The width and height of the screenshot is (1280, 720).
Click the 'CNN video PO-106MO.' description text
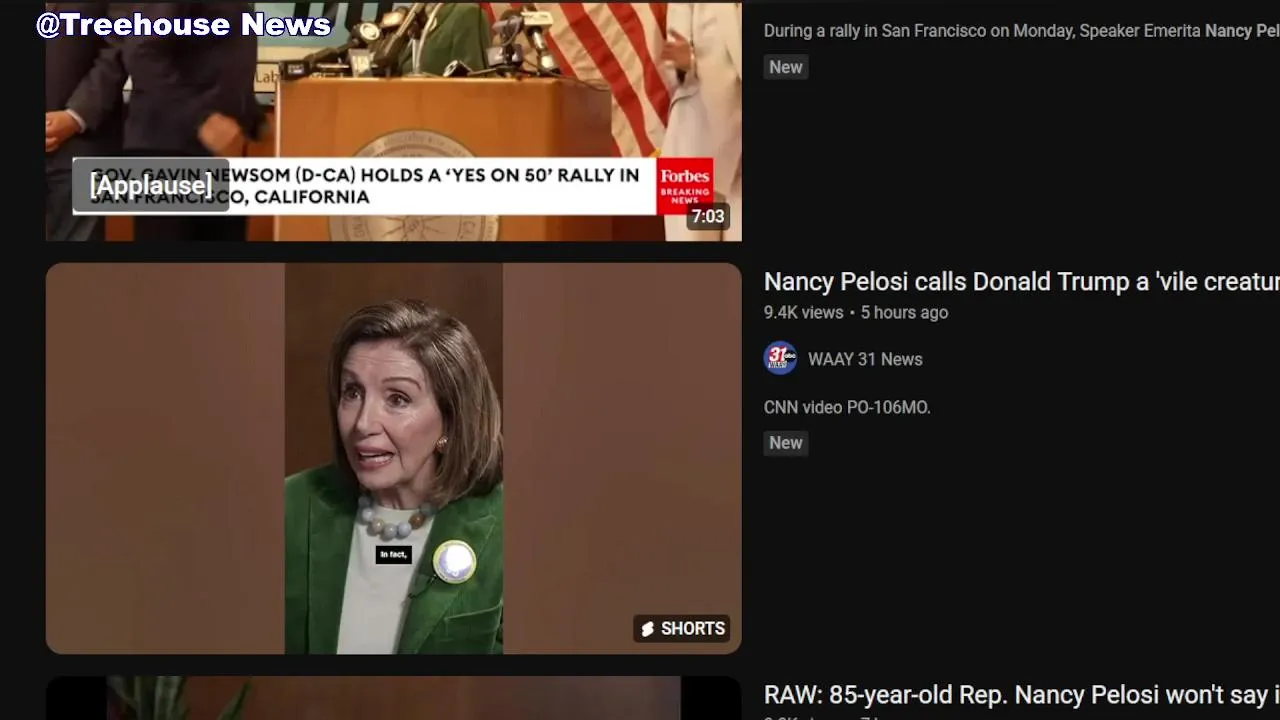(847, 407)
